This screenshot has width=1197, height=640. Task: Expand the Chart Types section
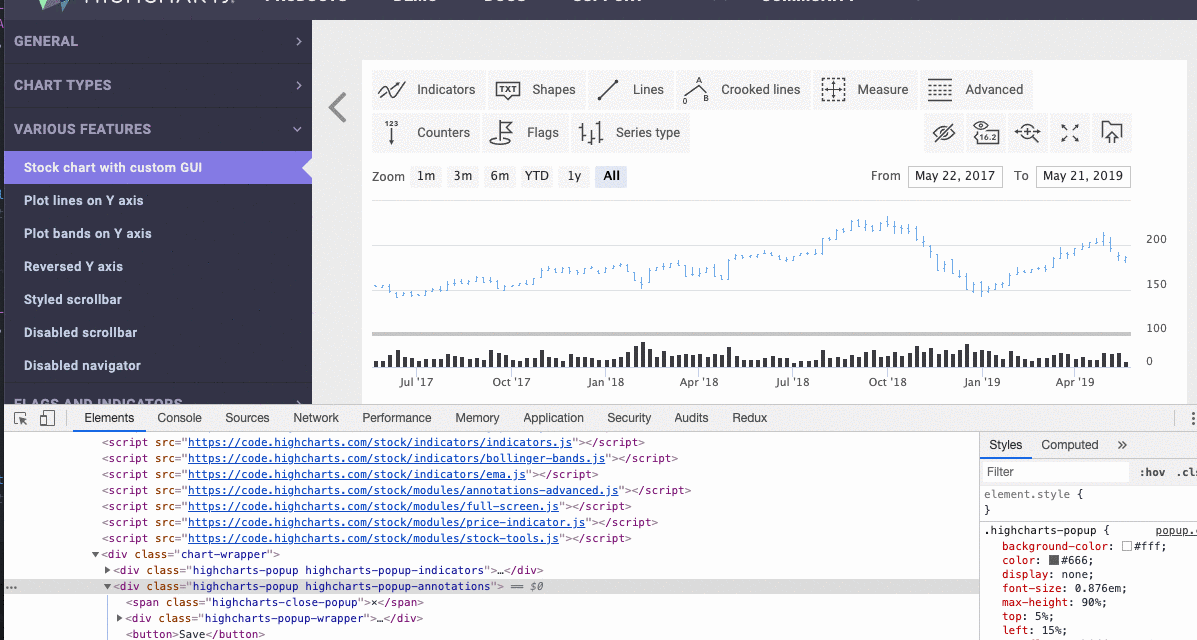pos(157,85)
